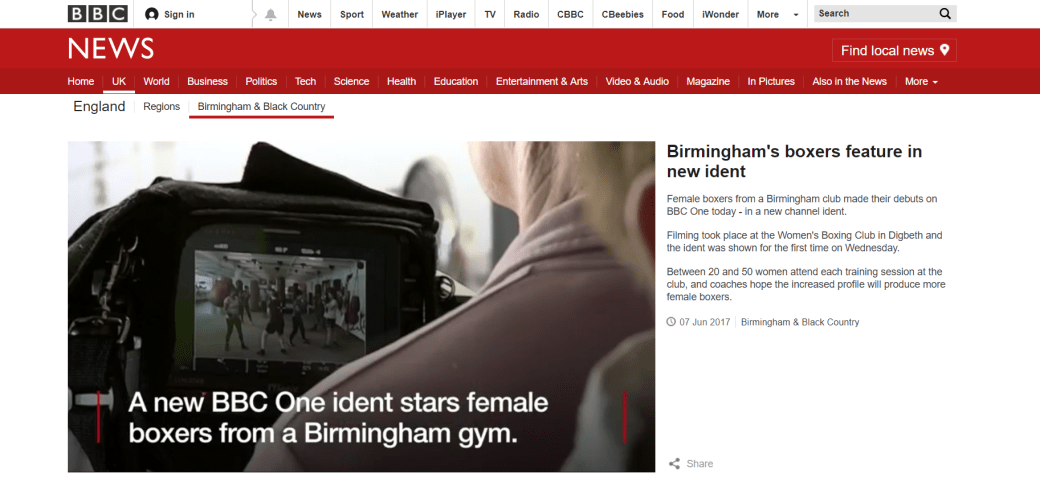Viewport: 1040px width, 502px height.
Task: Select the Science news section
Action: point(352,82)
